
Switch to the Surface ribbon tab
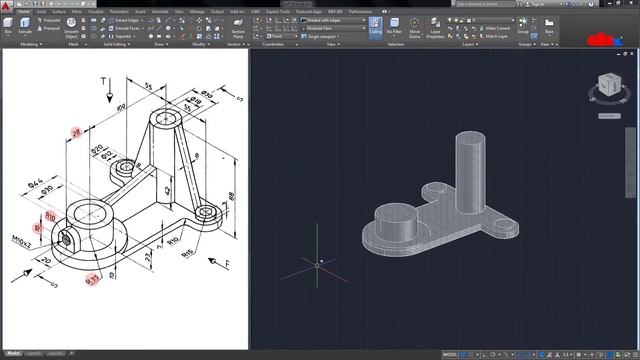59,11
